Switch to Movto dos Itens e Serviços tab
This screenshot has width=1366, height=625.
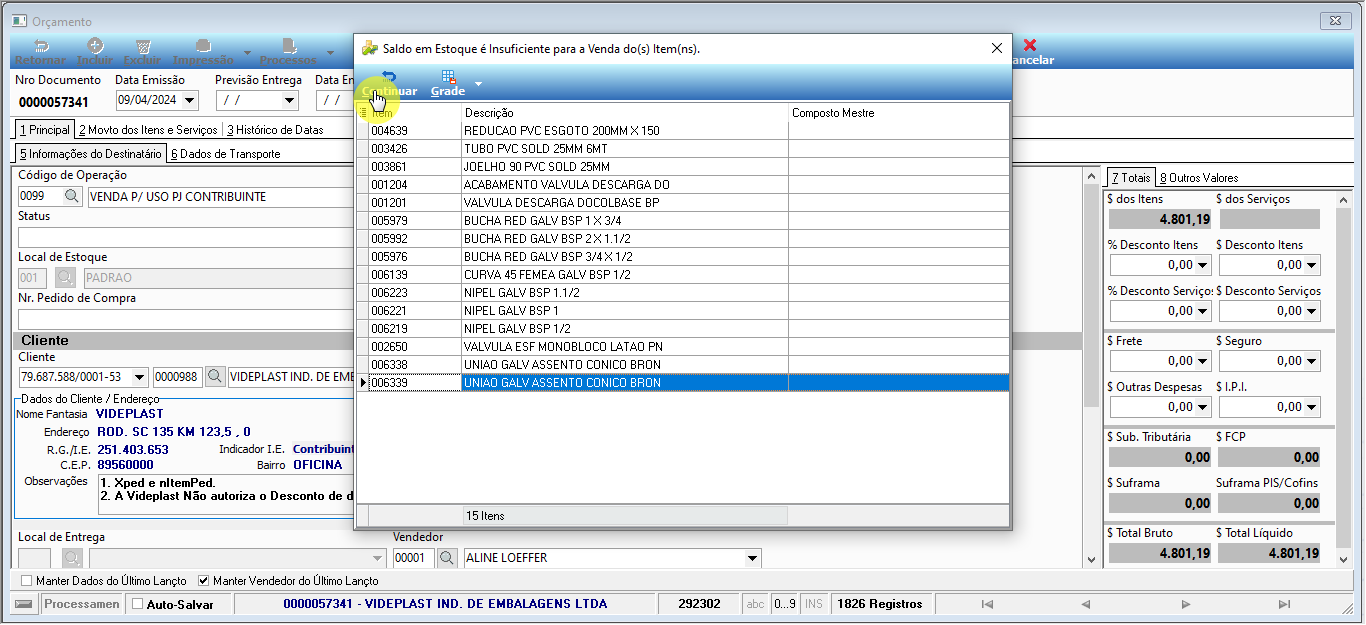(x=148, y=130)
